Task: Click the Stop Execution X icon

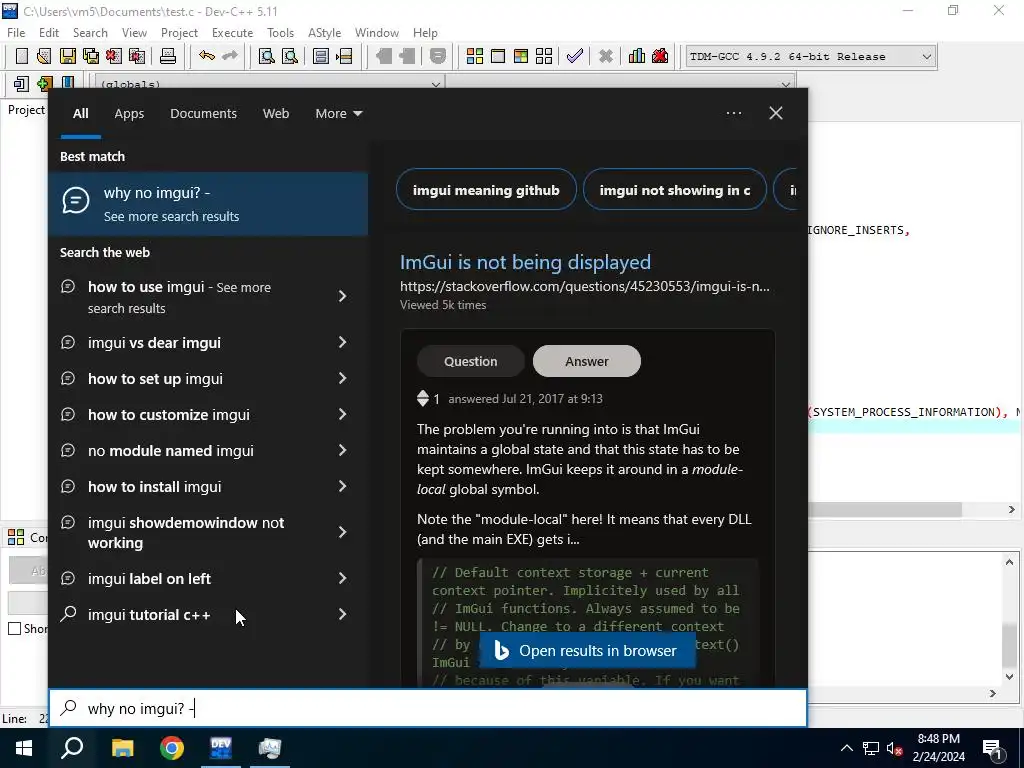Action: click(606, 56)
